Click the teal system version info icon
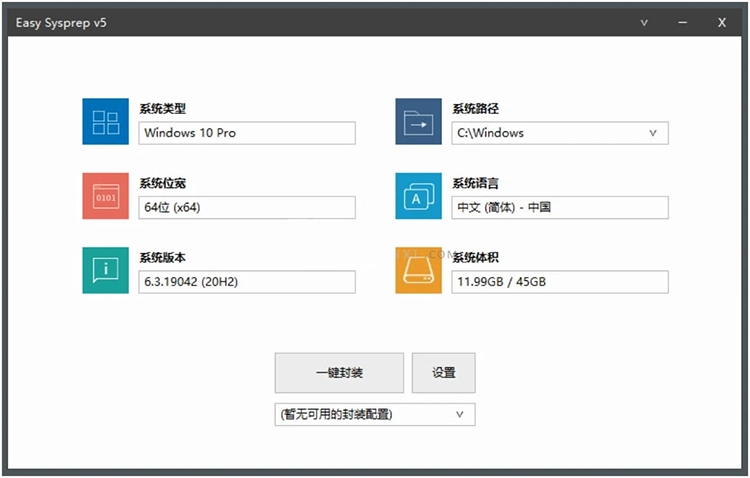Screen dimensions: 750x478 (x=105, y=270)
